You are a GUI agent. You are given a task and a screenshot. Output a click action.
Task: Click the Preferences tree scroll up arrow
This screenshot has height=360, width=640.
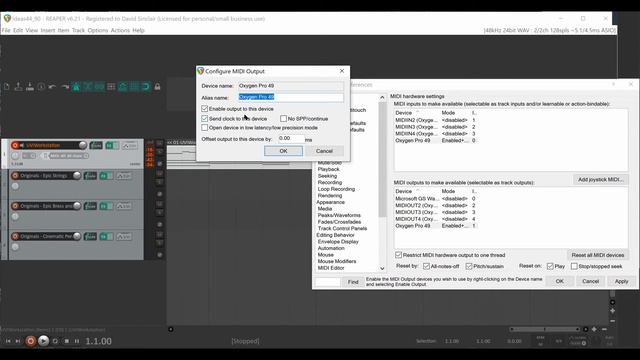pyautogui.click(x=382, y=97)
